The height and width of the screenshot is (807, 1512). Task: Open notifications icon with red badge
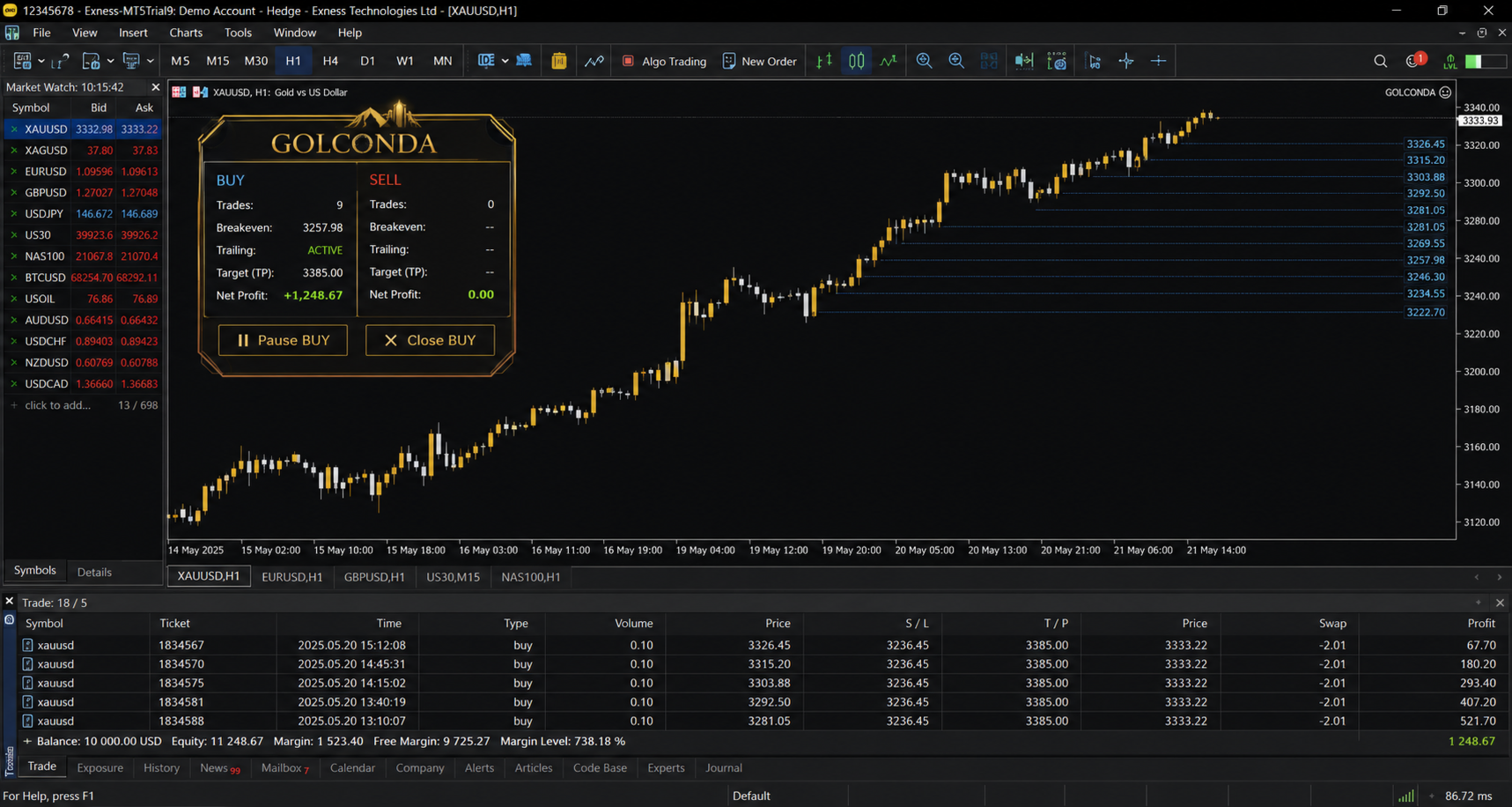coord(1415,60)
